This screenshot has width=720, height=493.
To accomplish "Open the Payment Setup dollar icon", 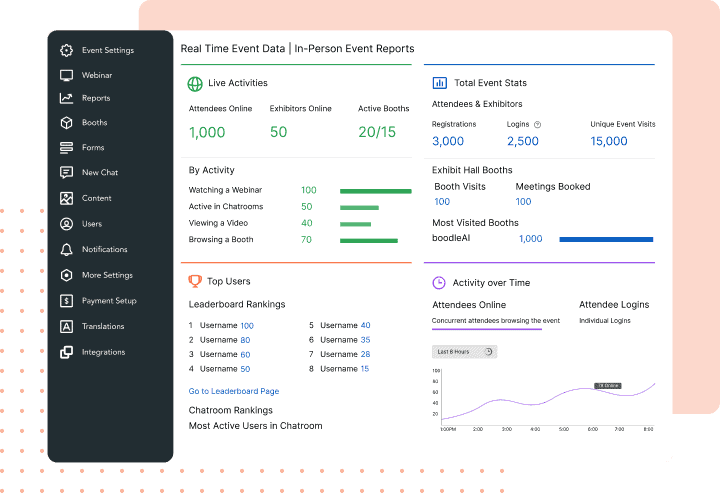I will pos(66,300).
